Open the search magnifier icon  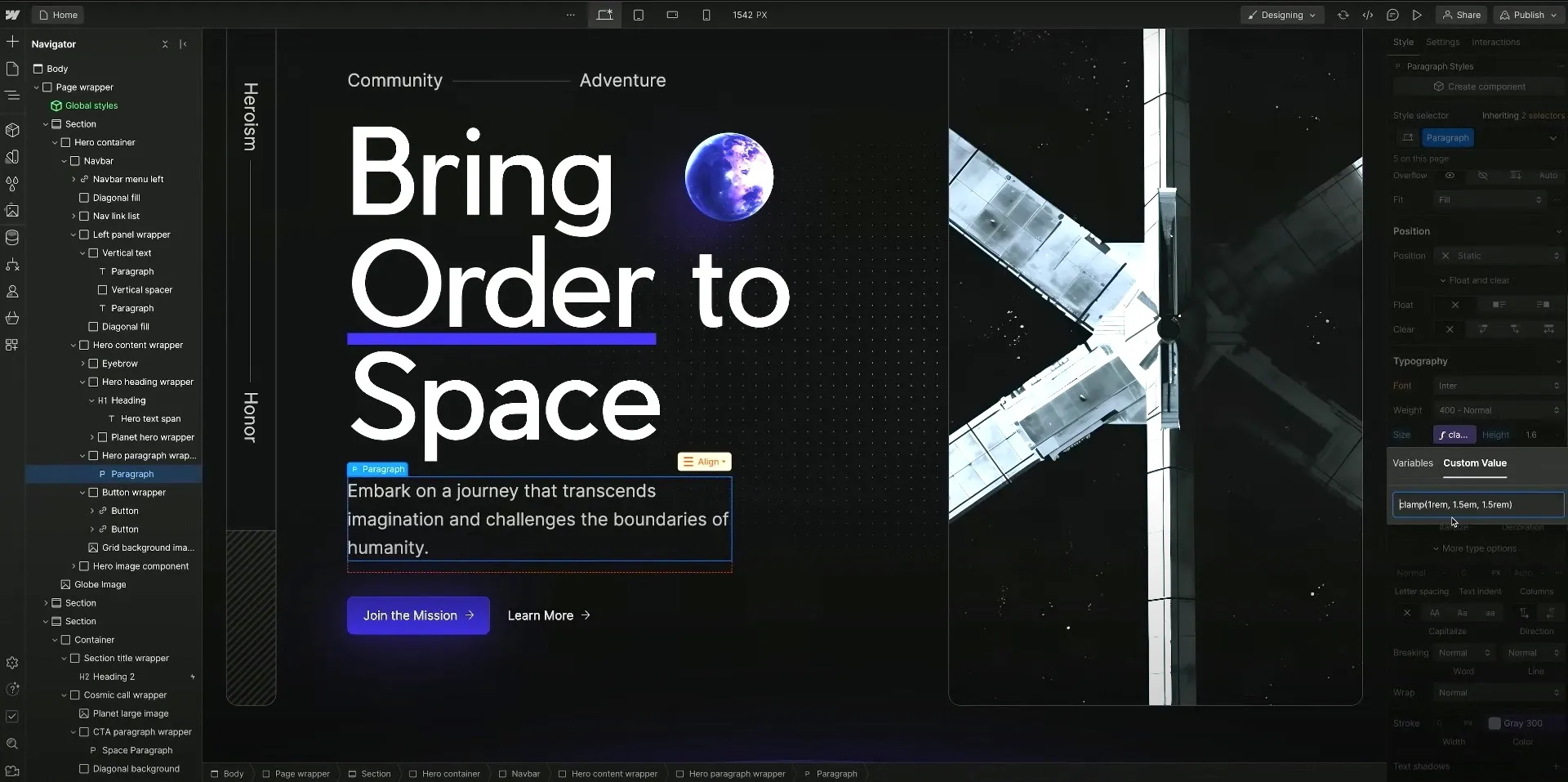click(12, 744)
